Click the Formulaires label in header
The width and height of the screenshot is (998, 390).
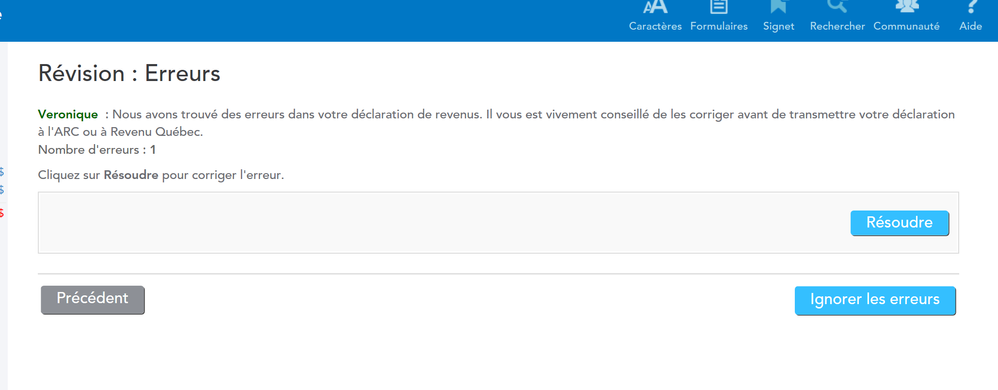719,27
